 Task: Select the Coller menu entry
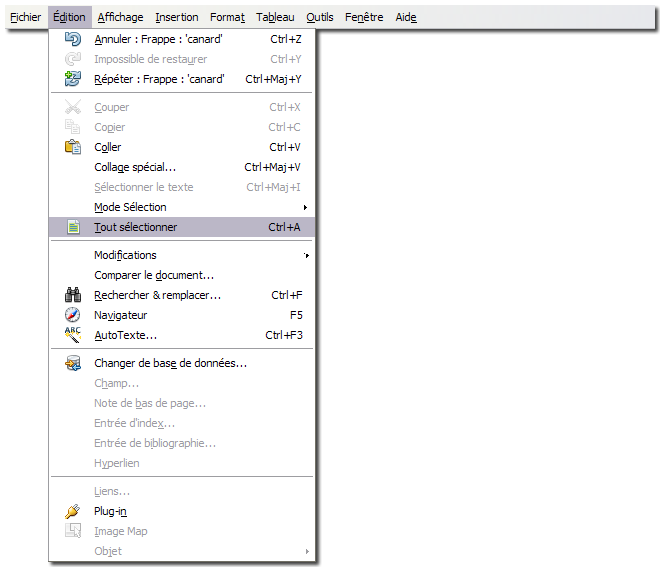(x=182, y=147)
